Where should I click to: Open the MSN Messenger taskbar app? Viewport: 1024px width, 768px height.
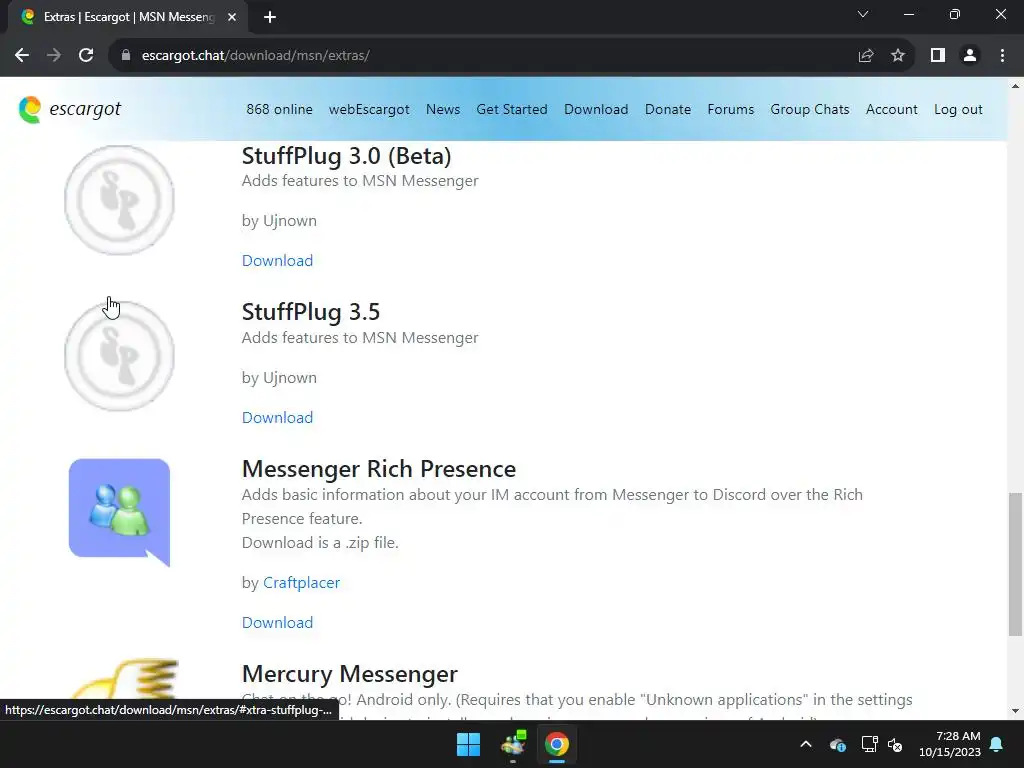click(x=513, y=744)
